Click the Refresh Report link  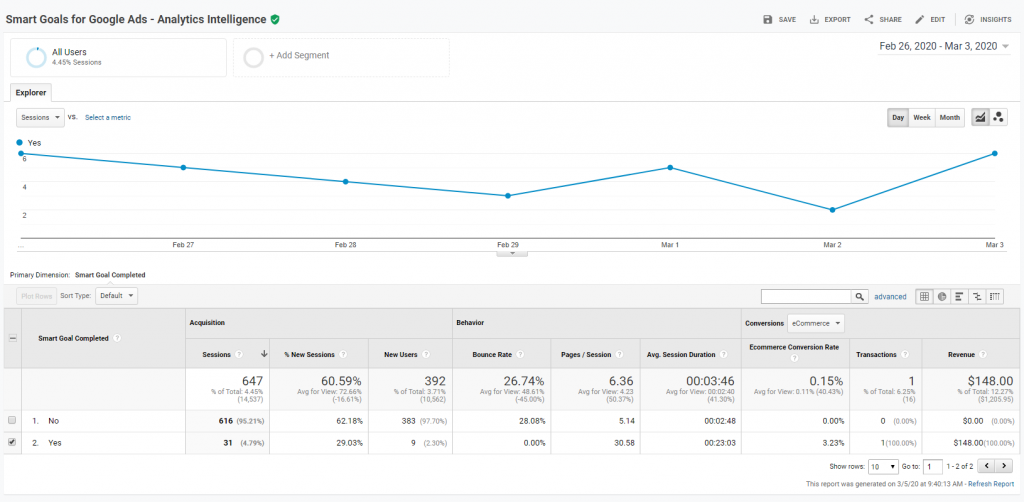pos(991,484)
